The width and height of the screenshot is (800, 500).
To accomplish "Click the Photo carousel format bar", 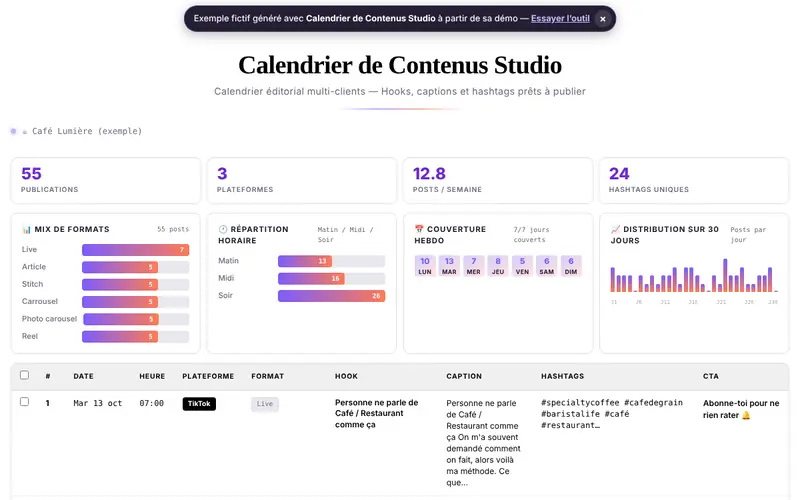I will tap(121, 319).
